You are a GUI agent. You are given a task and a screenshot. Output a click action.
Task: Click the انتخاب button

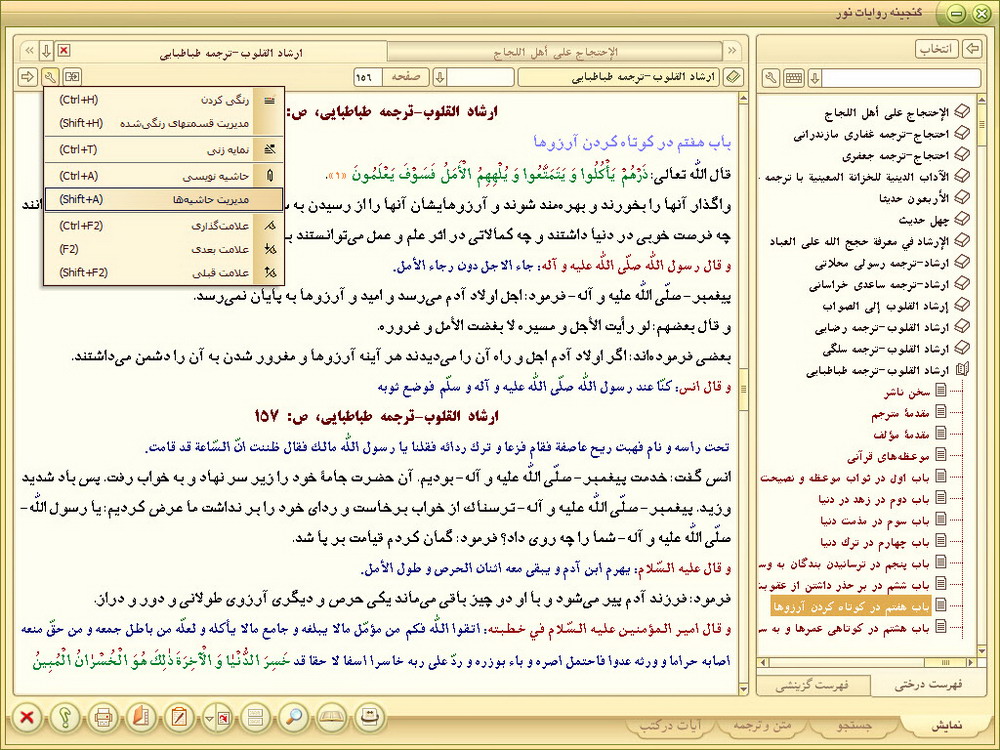(937, 49)
